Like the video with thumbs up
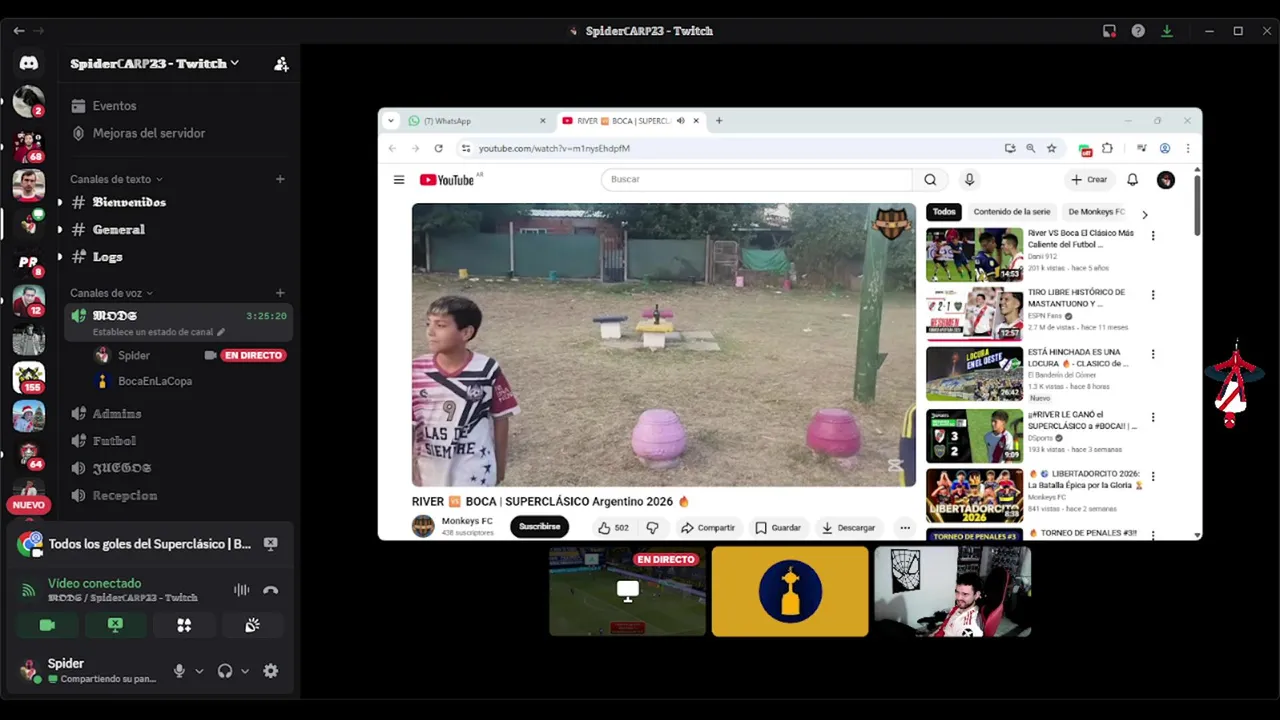Image resolution: width=1280 pixels, height=720 pixels. [x=613, y=528]
